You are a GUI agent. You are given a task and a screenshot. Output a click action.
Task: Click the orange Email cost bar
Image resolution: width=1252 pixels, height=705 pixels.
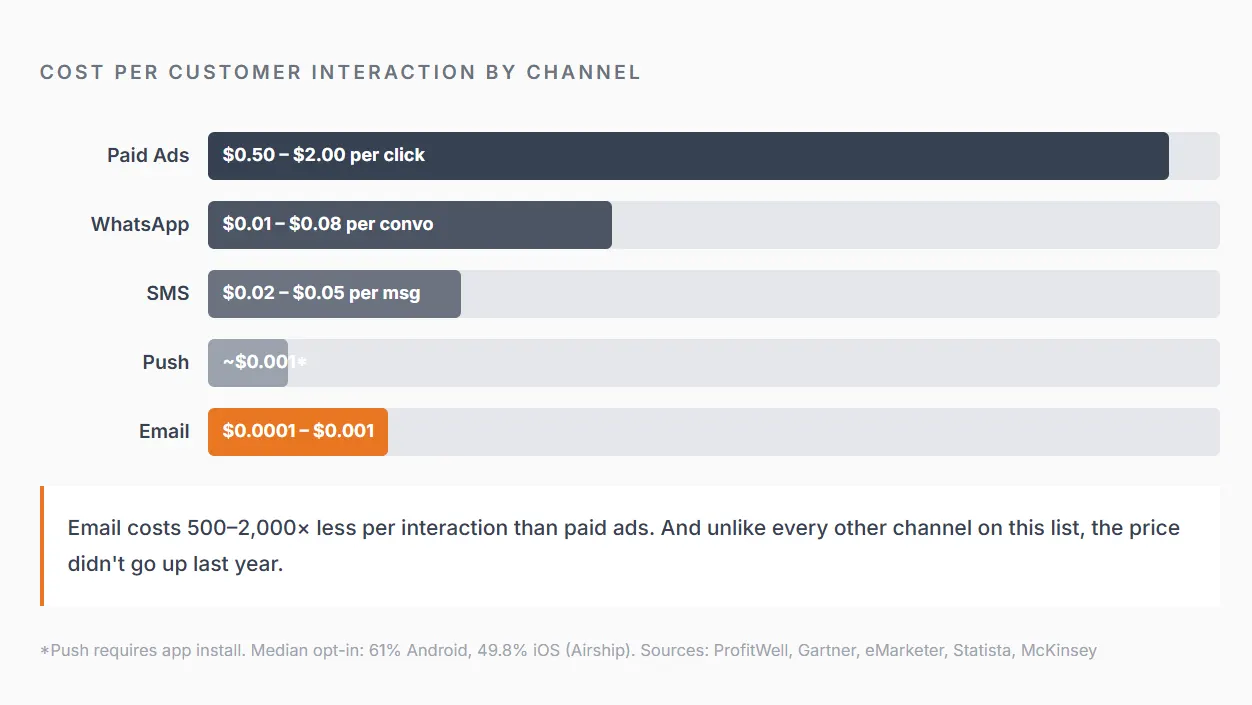point(298,432)
